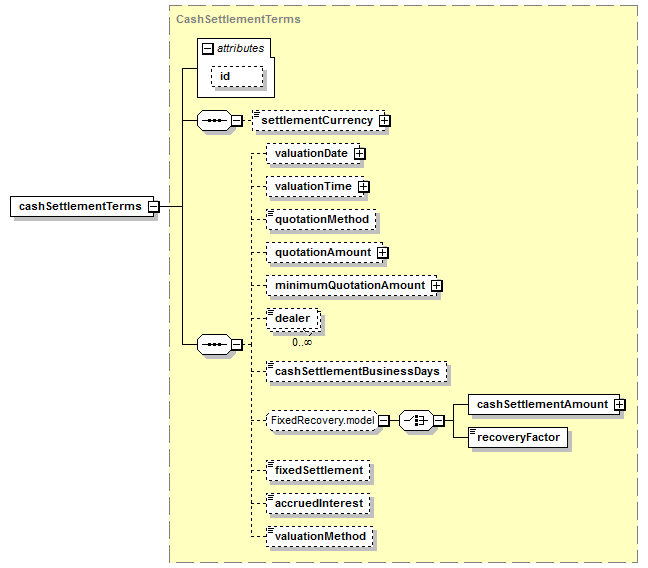Collapse the sequence compositor before settlementCurrency

236,120
